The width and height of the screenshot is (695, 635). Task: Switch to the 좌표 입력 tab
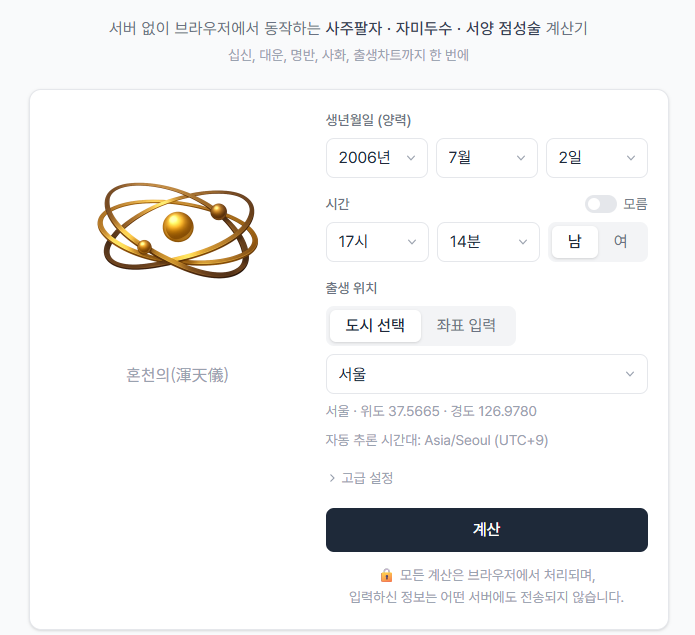[466, 326]
